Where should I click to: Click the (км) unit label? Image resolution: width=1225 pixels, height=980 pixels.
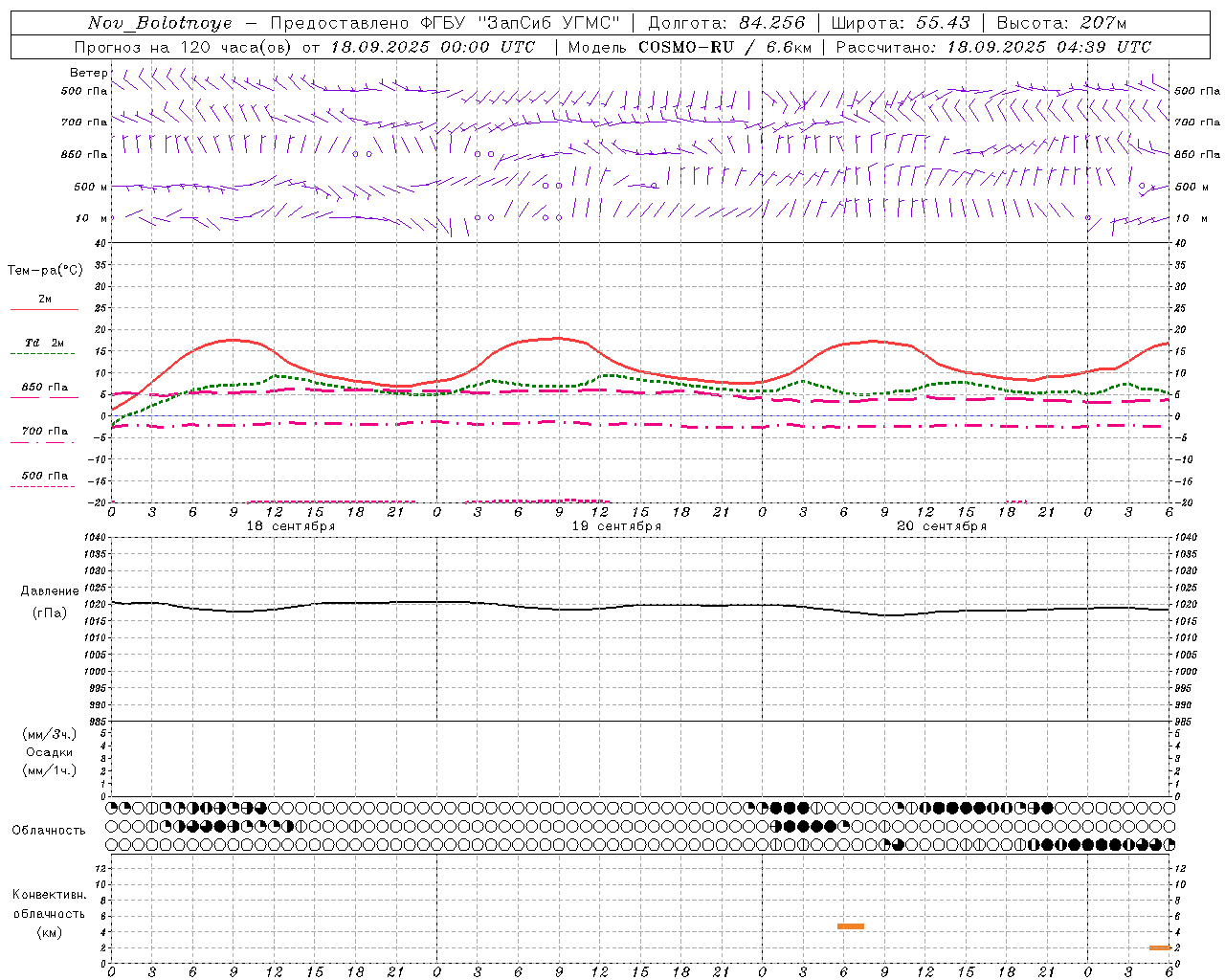point(49,932)
